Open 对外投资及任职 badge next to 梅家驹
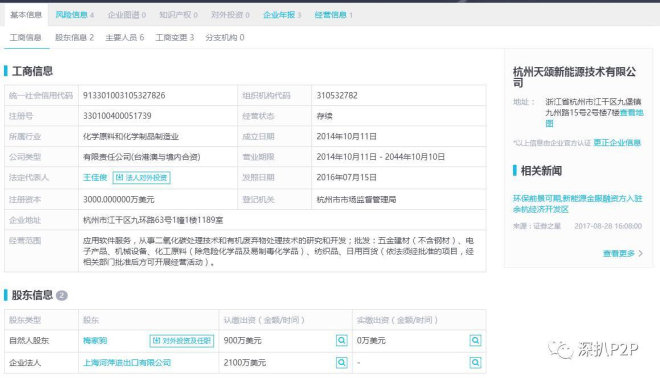 (x=182, y=341)
